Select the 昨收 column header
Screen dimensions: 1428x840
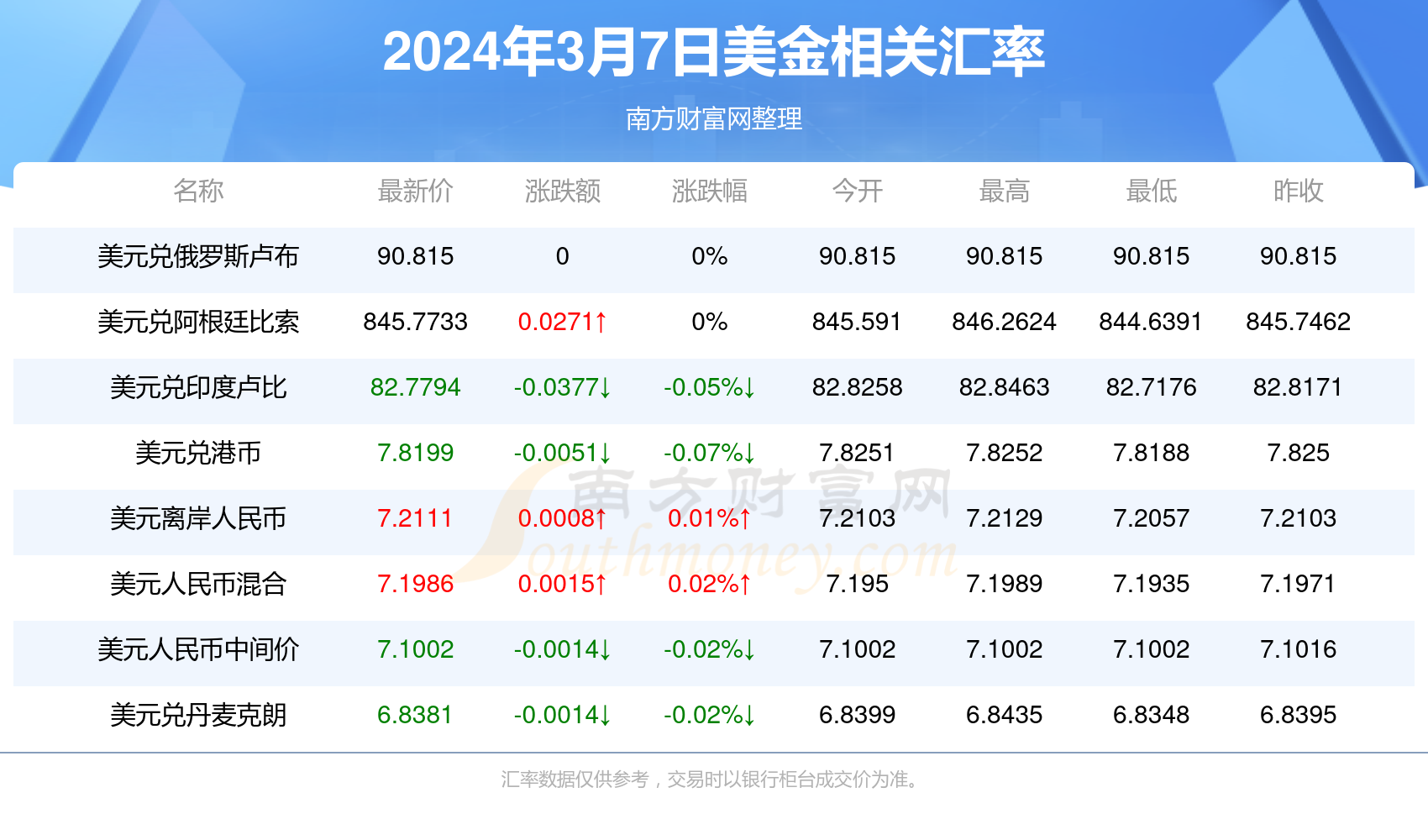[1298, 191]
